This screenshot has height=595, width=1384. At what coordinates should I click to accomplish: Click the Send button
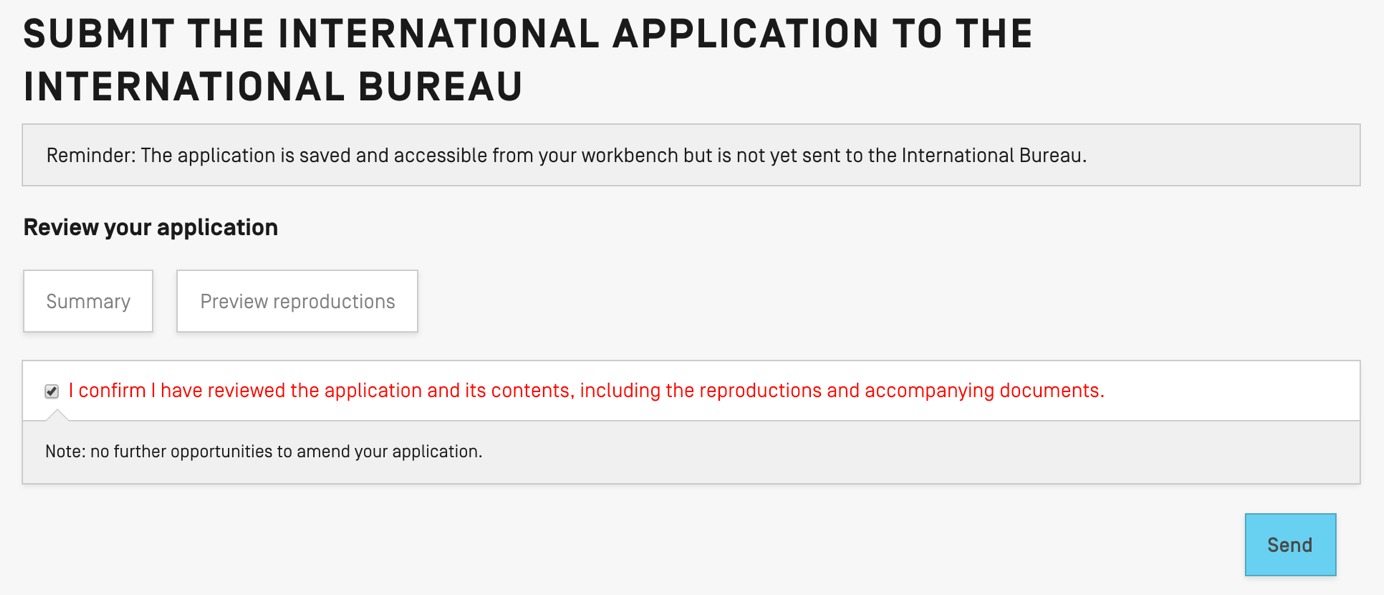tap(1289, 545)
